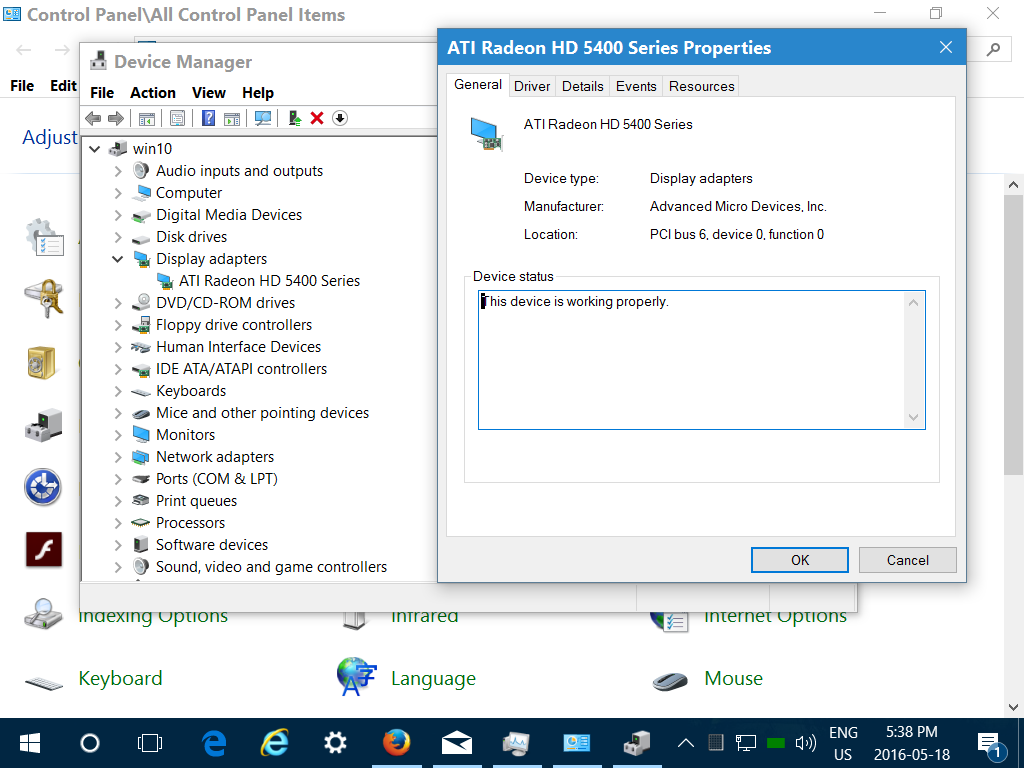Open the Help menu in Device Manager

258,93
